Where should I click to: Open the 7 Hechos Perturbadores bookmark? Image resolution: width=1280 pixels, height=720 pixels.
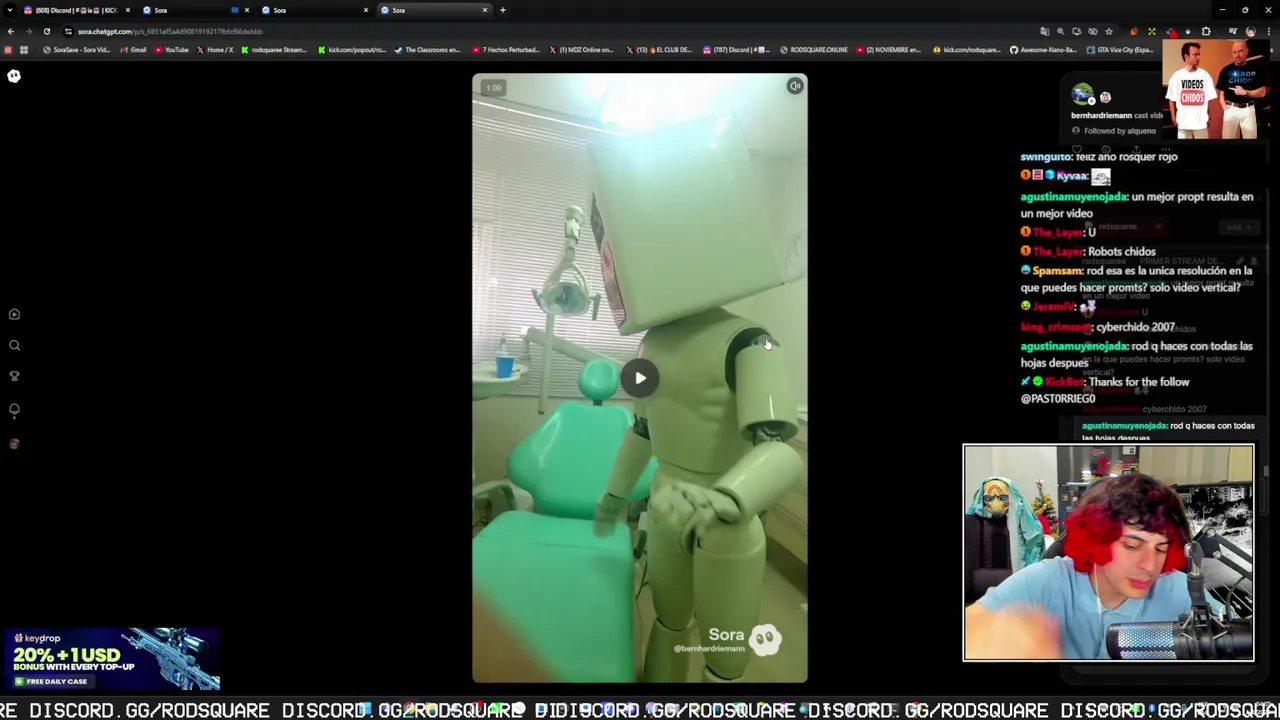click(x=505, y=50)
